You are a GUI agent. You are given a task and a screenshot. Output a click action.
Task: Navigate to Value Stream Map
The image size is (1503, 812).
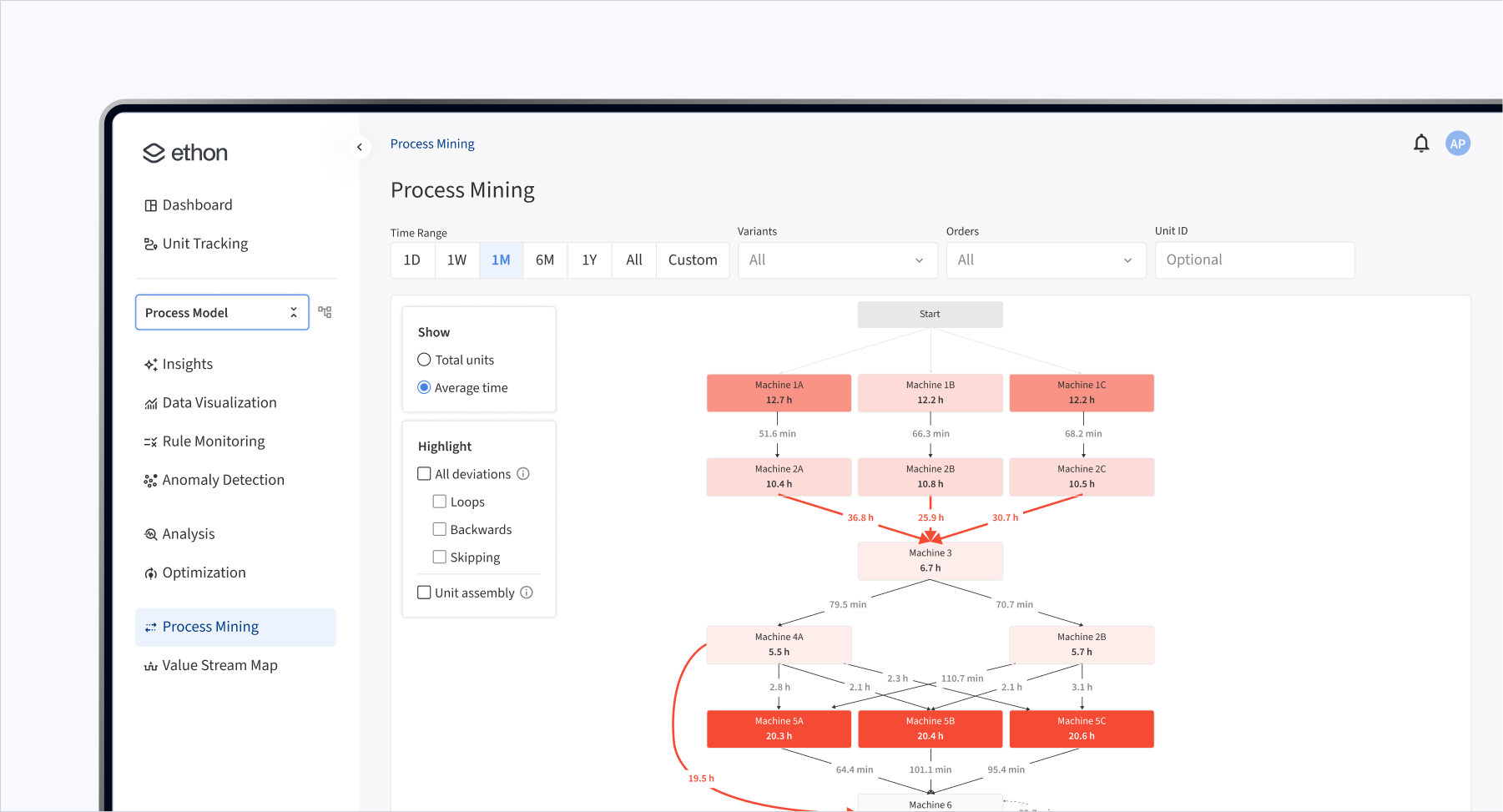219,665
